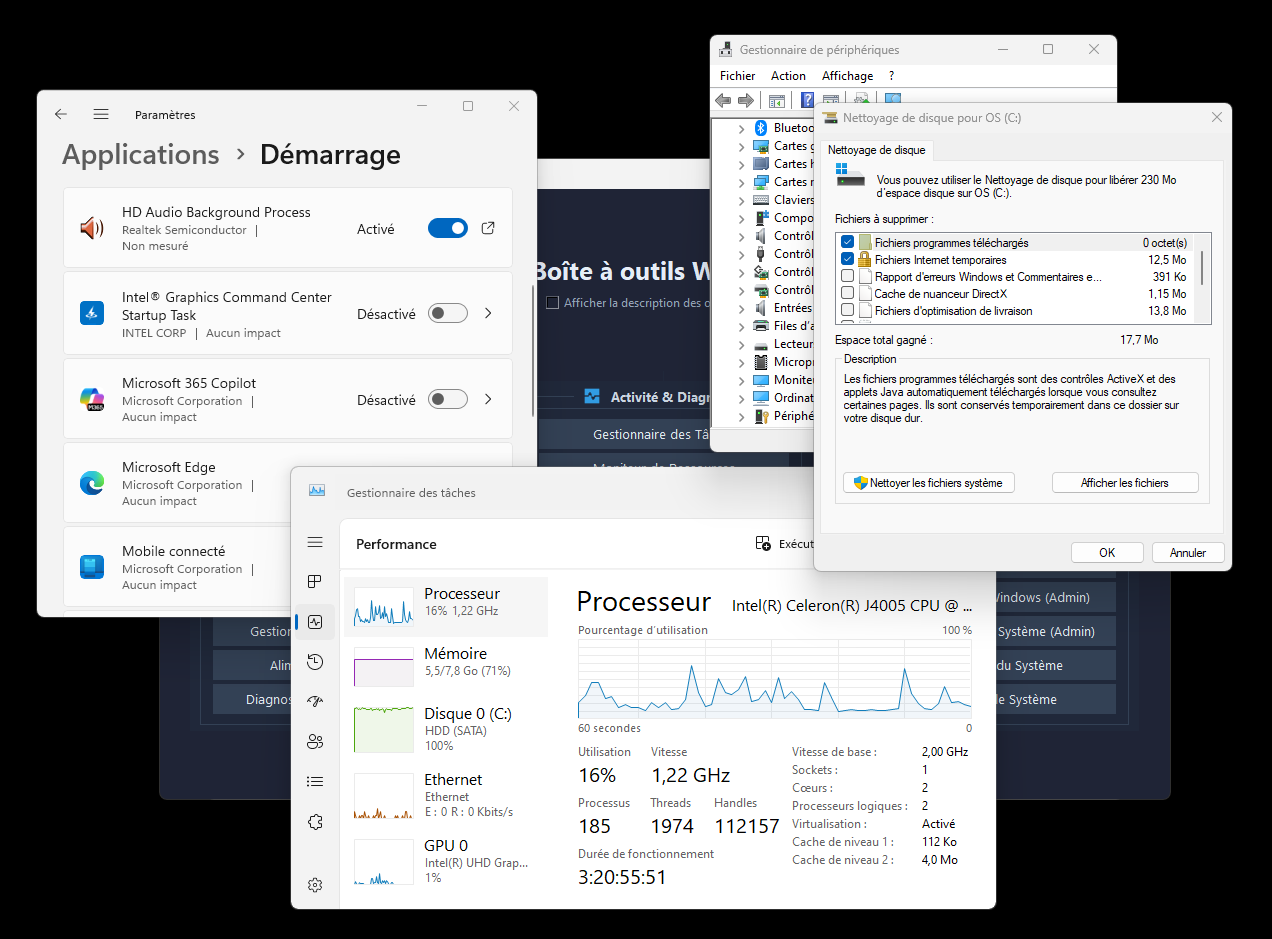Check Fichiers d'optimisation de livraison checkbox
This screenshot has height=939, width=1272.
coord(848,310)
